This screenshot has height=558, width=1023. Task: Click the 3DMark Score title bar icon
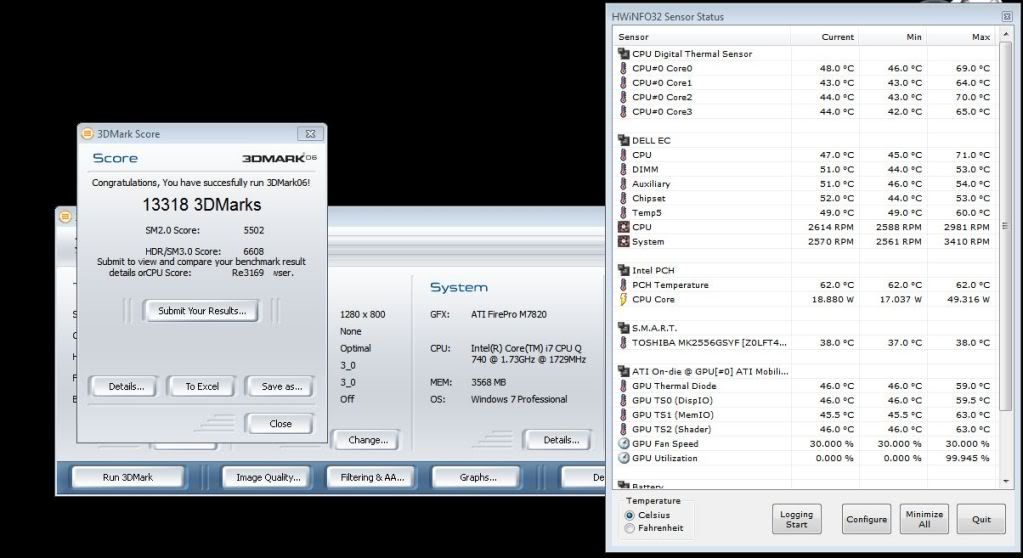(x=87, y=133)
